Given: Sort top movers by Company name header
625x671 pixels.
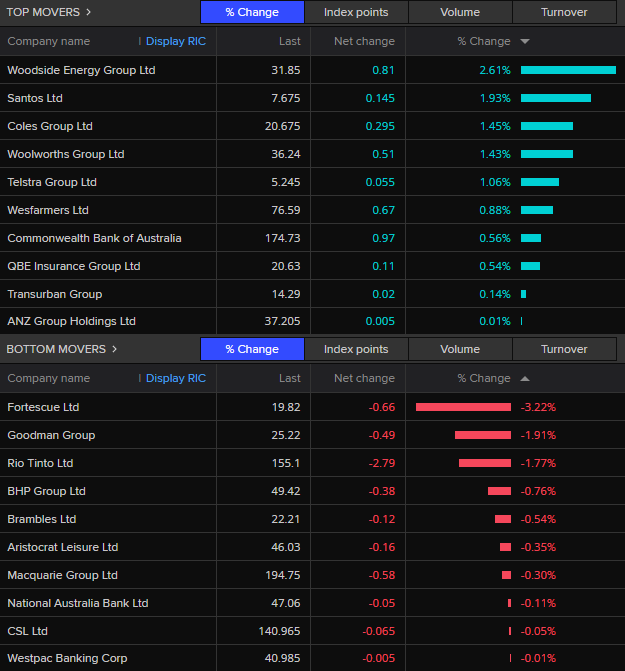Looking at the screenshot, I should point(48,42).
